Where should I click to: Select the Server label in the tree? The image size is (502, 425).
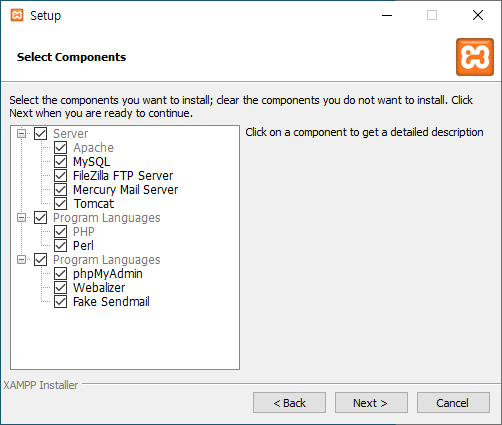point(71,134)
